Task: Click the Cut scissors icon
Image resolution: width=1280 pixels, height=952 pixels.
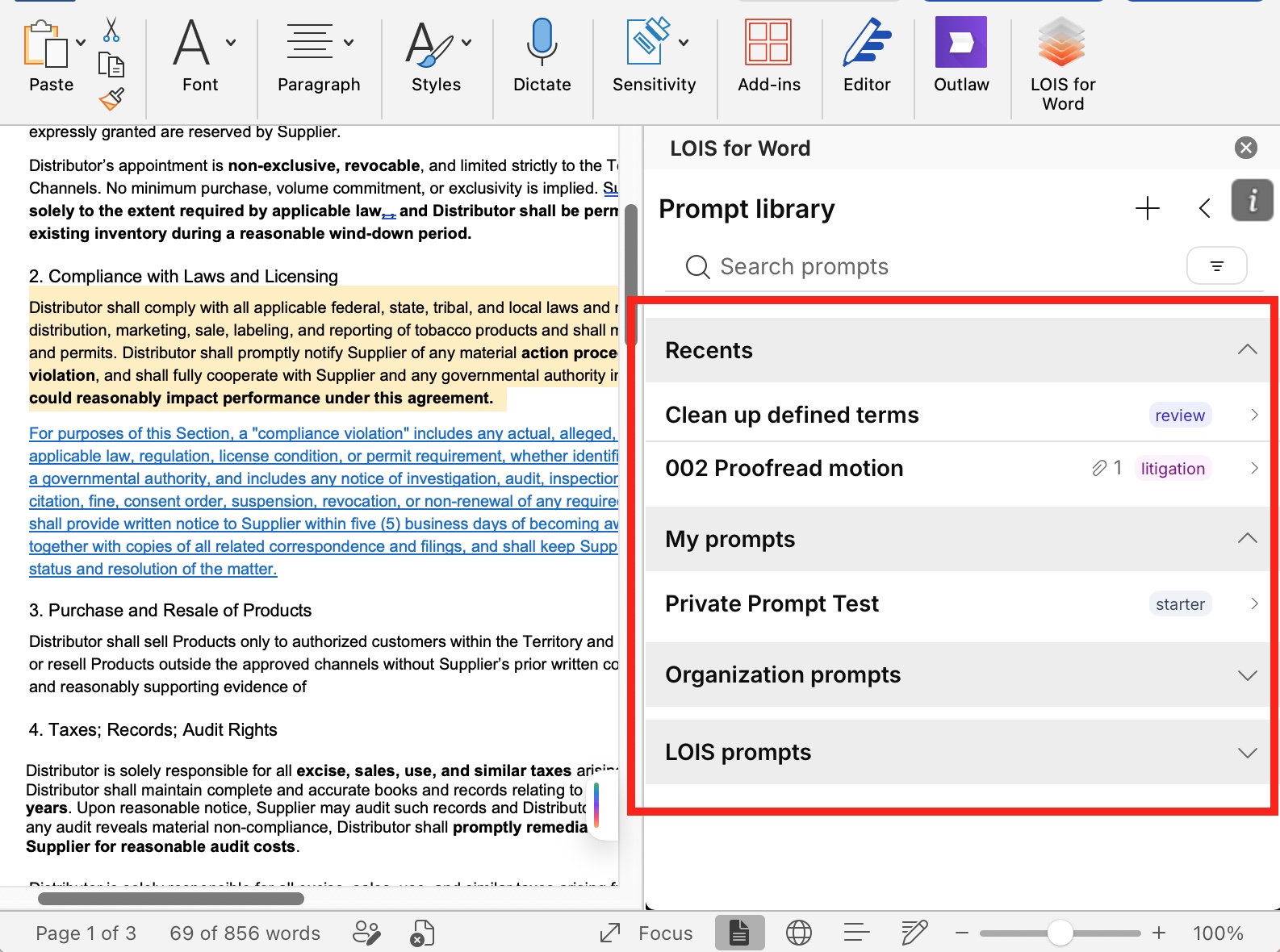Action: tap(111, 30)
